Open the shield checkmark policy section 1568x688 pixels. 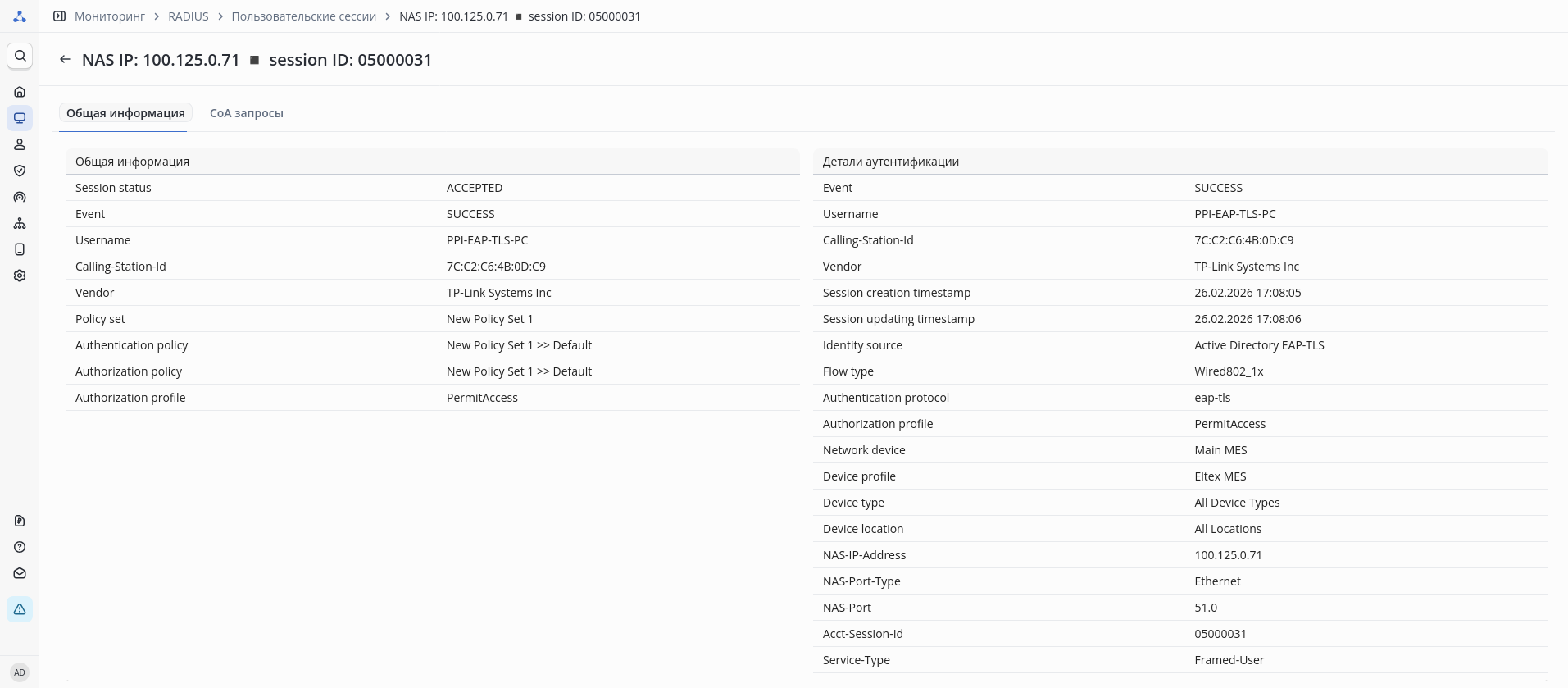tap(20, 171)
